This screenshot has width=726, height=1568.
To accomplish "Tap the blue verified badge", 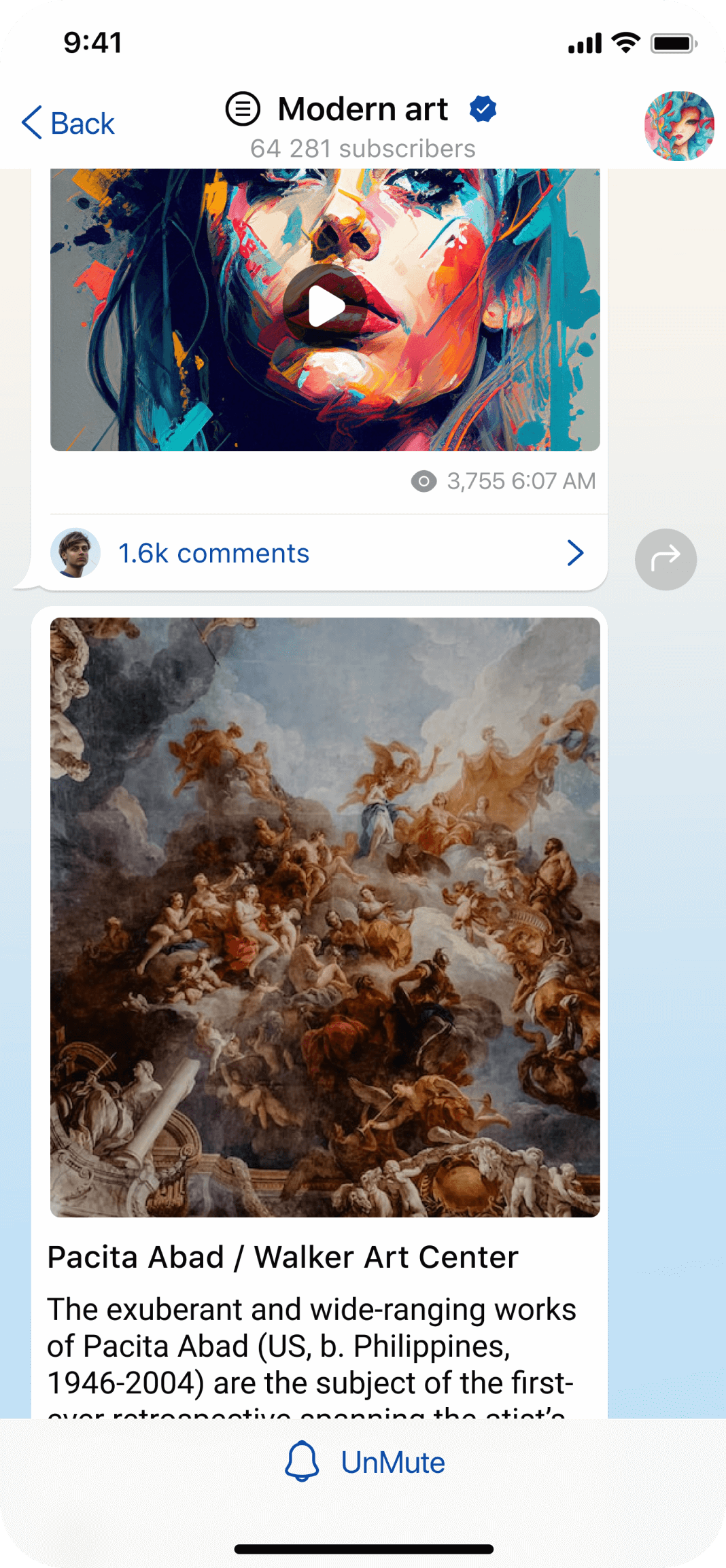I will [x=483, y=109].
